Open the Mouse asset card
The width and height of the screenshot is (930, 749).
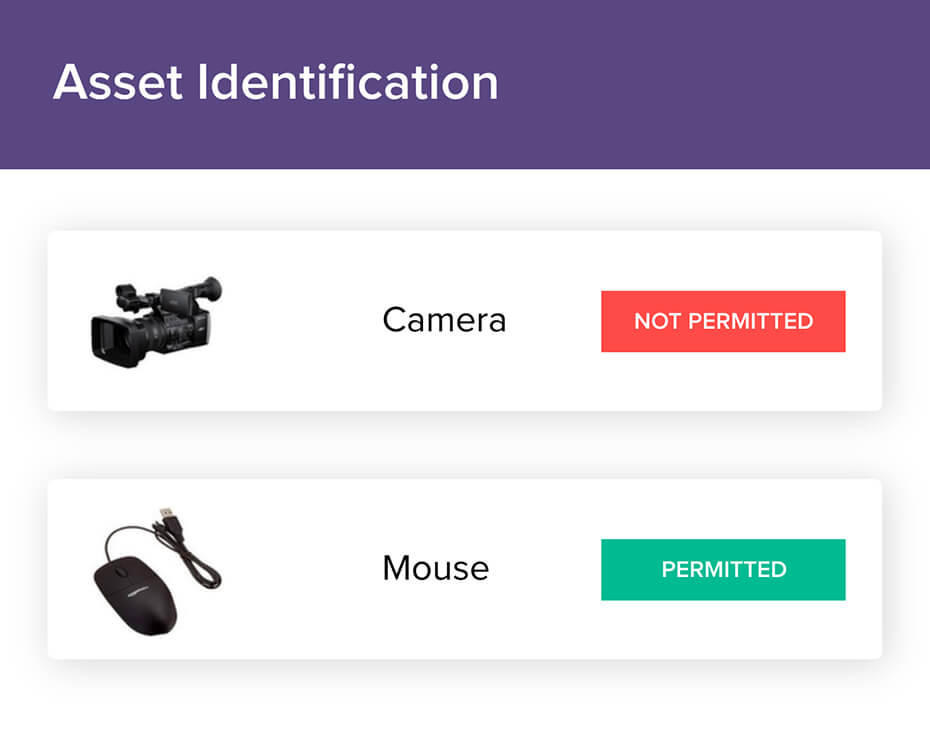(300, 630)
